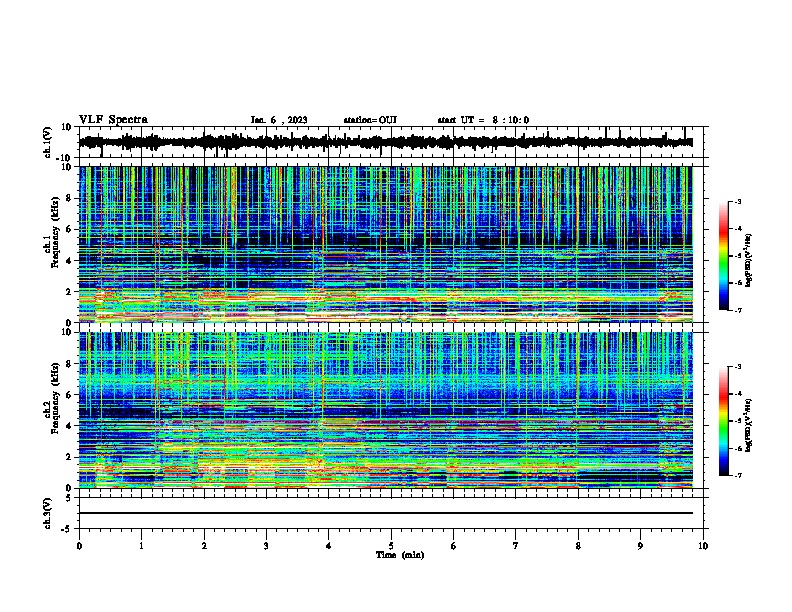792x612 pixels.
Task: Click time axis tick label "1"
Action: coord(141,546)
